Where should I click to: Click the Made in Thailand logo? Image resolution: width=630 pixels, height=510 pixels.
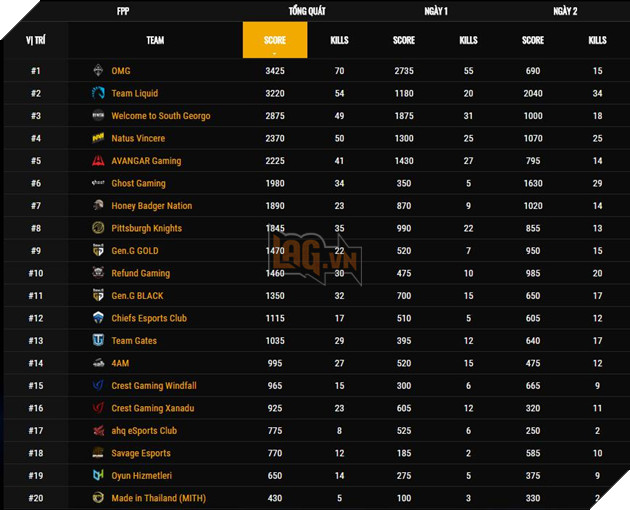pyautogui.click(x=98, y=498)
